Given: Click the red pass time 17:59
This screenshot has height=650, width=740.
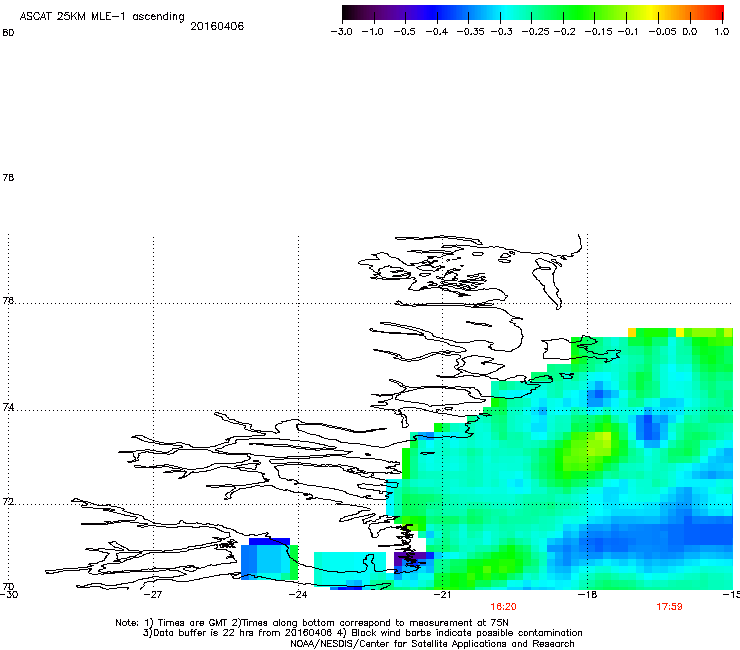Looking at the screenshot, I should (x=669, y=607).
